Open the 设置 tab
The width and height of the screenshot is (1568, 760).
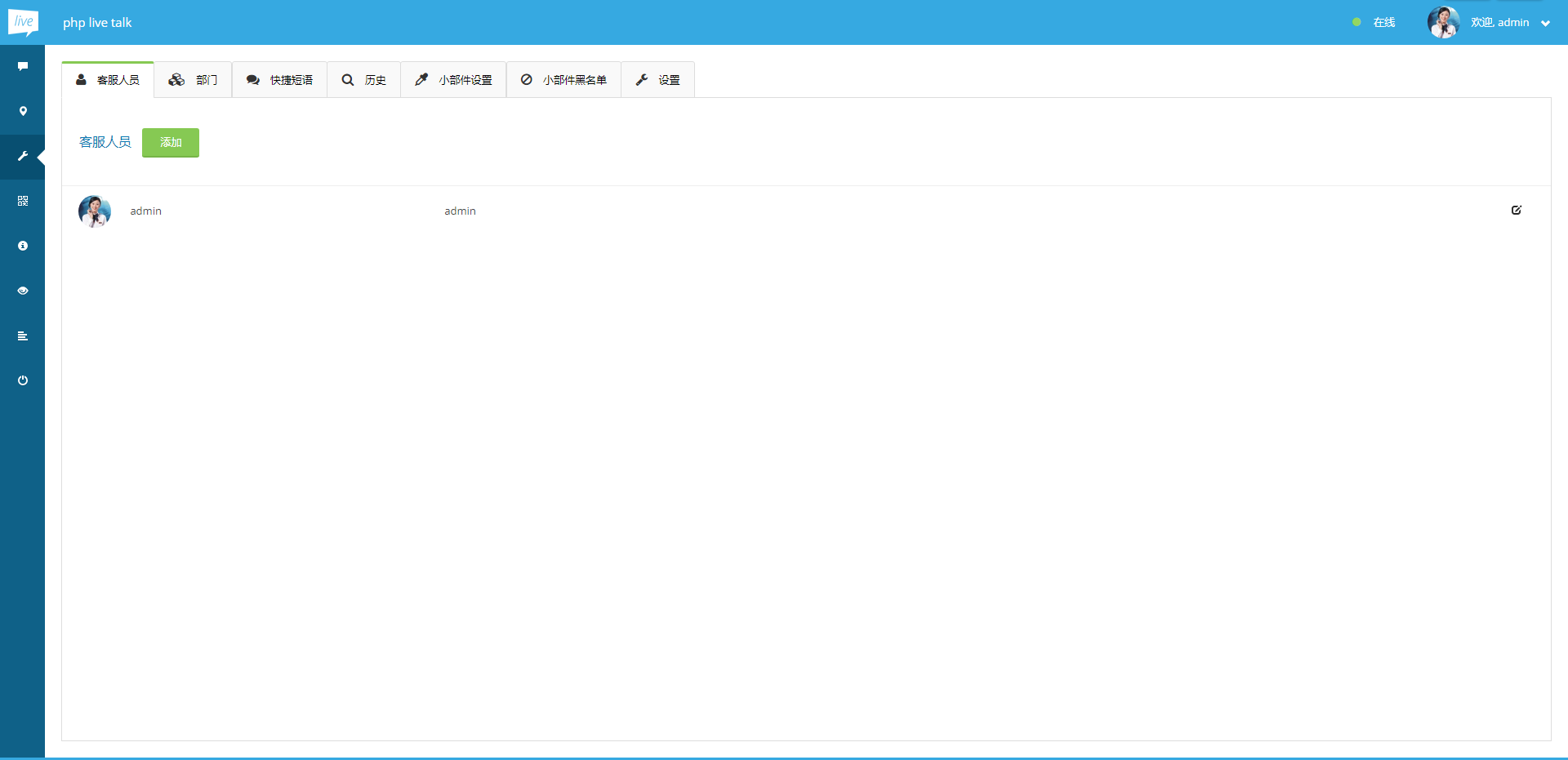657,79
